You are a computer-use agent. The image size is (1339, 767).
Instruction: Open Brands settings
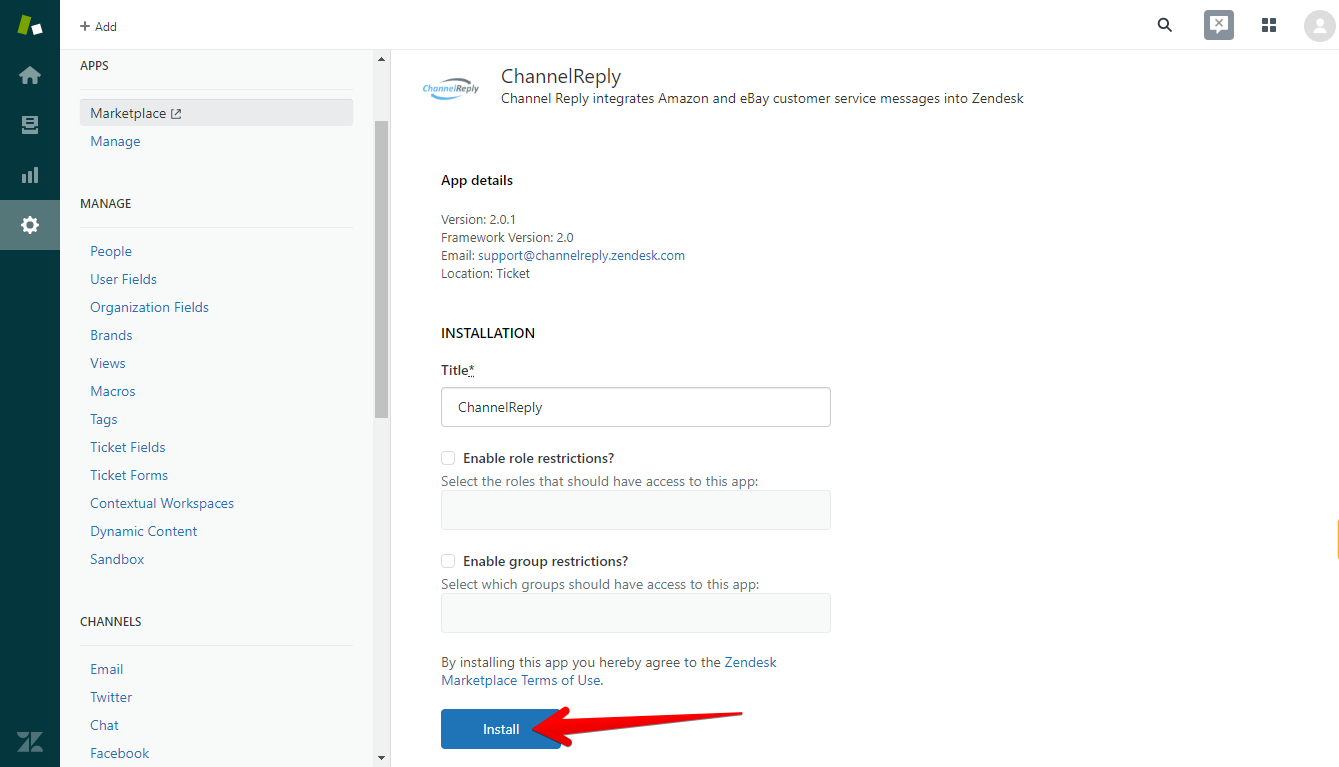111,335
